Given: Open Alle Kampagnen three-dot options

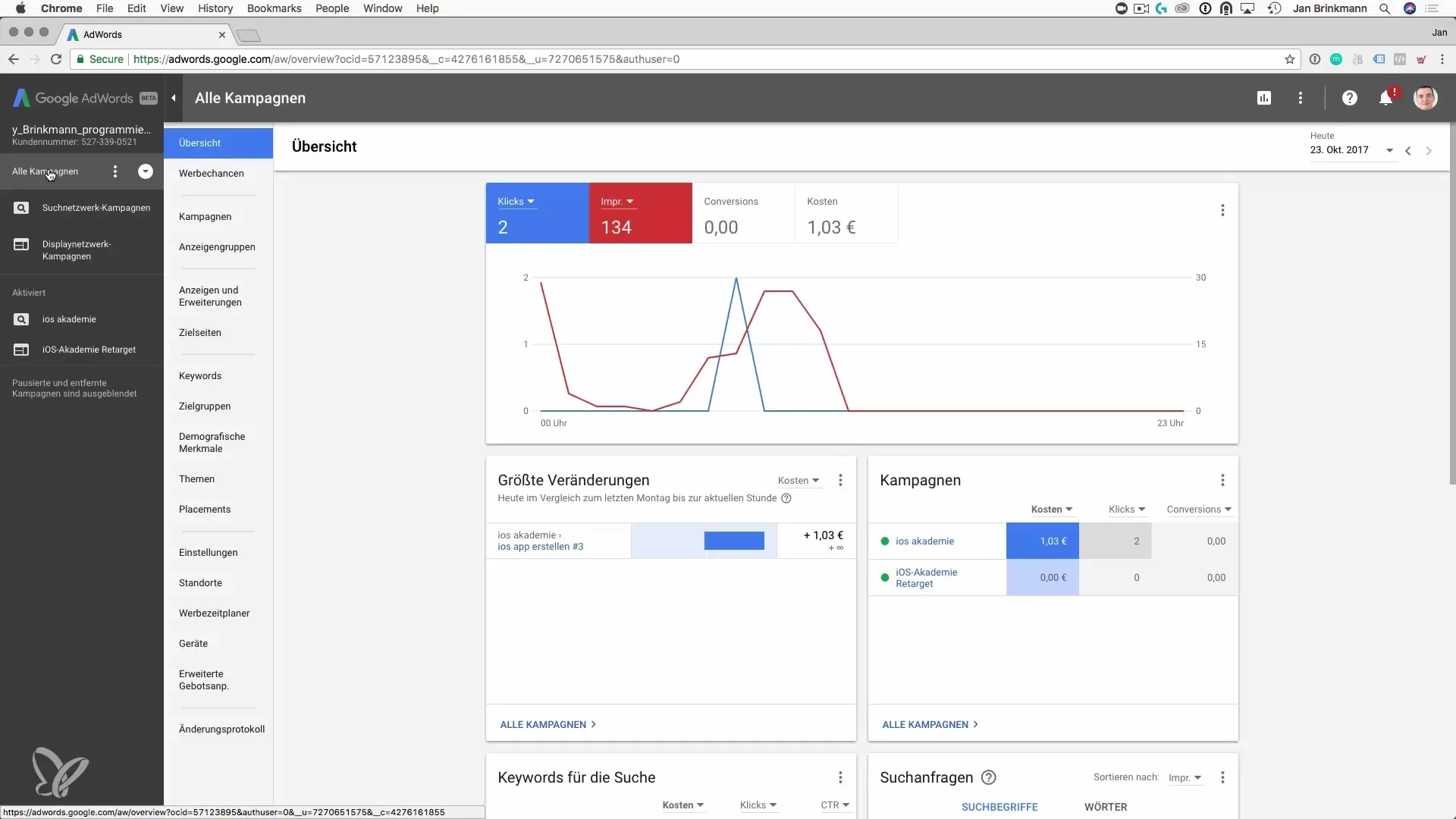Looking at the screenshot, I should tap(115, 171).
